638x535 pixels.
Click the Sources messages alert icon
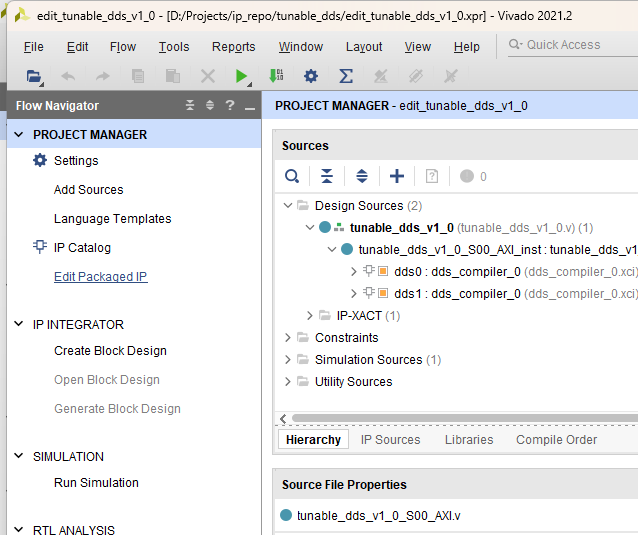(x=467, y=176)
